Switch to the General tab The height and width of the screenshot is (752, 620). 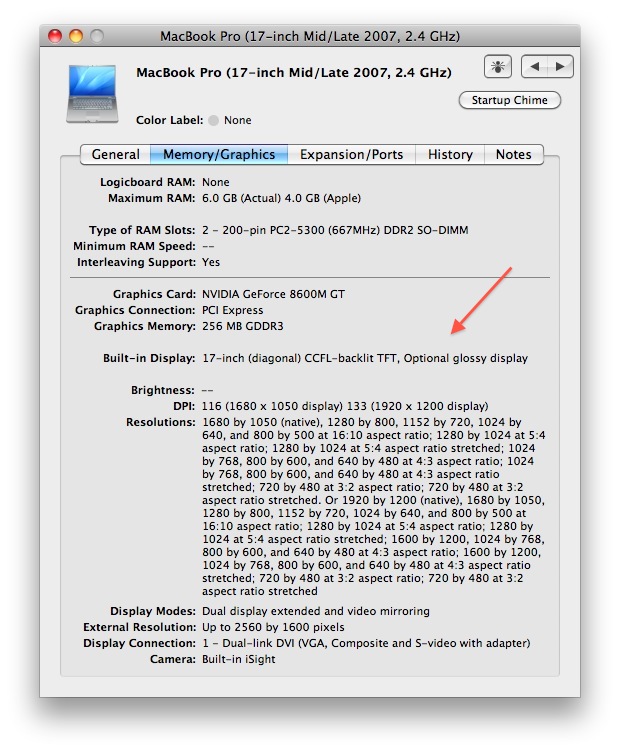(x=115, y=154)
